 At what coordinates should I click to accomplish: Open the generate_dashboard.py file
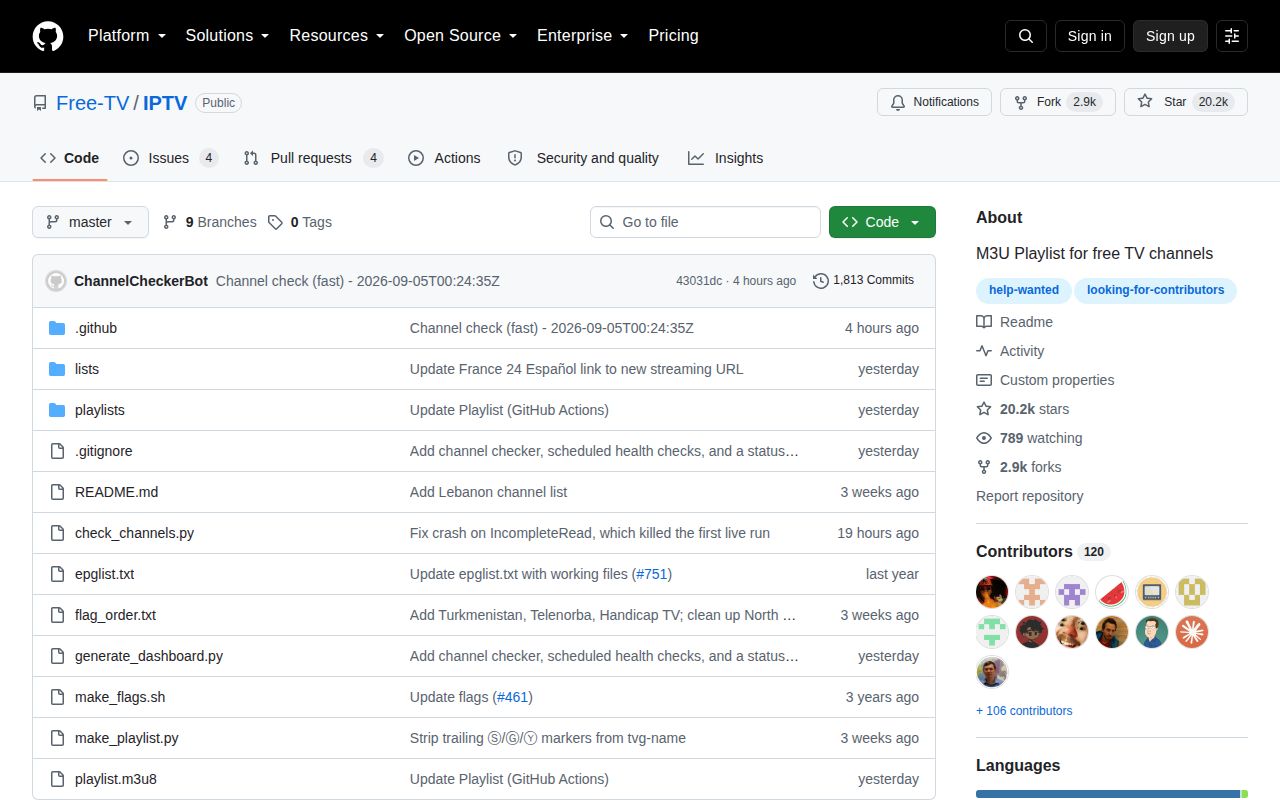[149, 656]
